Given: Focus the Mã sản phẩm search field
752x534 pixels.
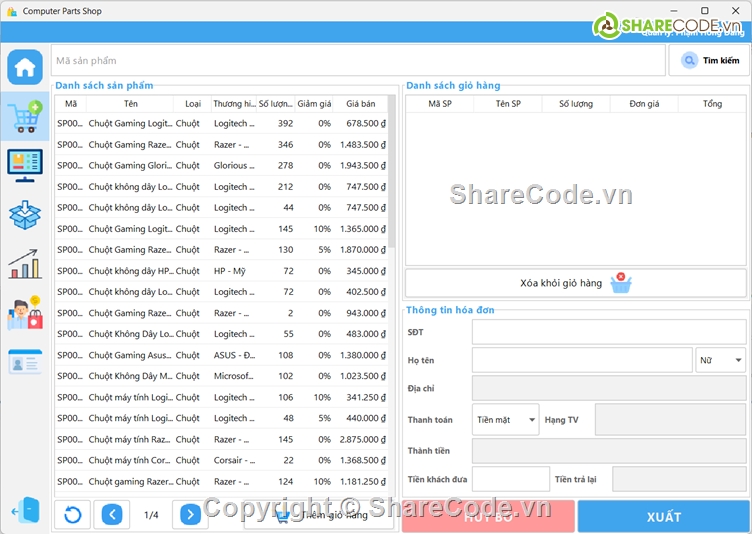Looking at the screenshot, I should [x=358, y=60].
